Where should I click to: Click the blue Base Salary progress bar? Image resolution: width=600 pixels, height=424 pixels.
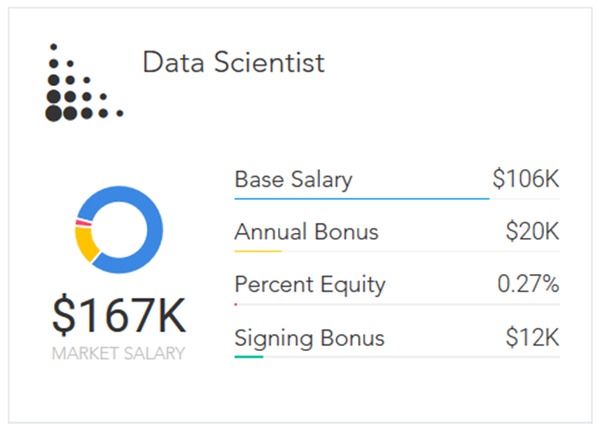[362, 199]
